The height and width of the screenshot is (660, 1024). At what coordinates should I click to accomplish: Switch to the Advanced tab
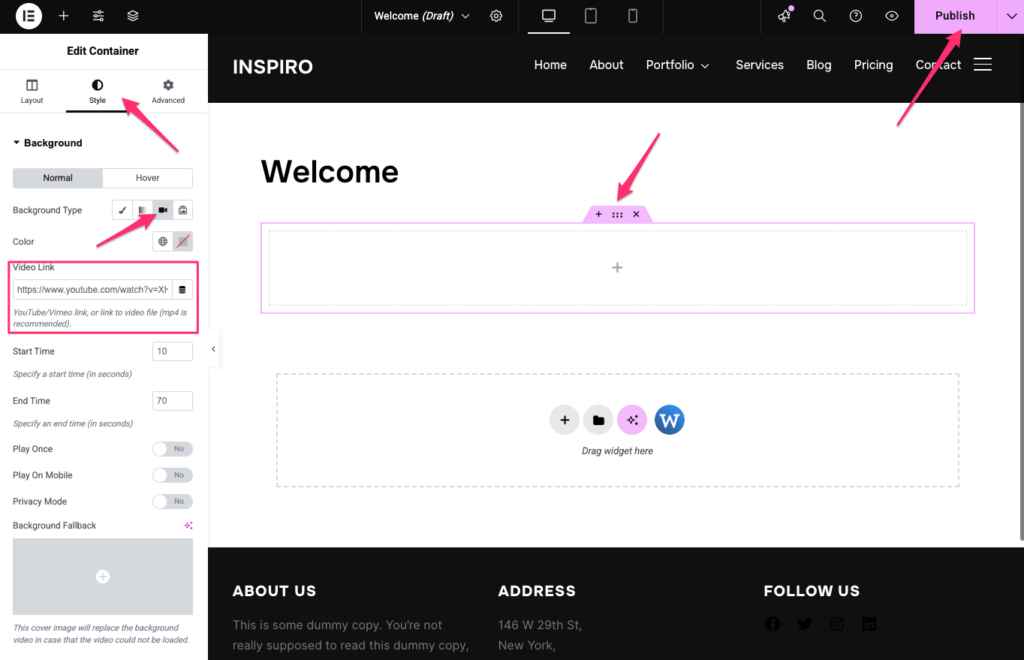(x=168, y=91)
